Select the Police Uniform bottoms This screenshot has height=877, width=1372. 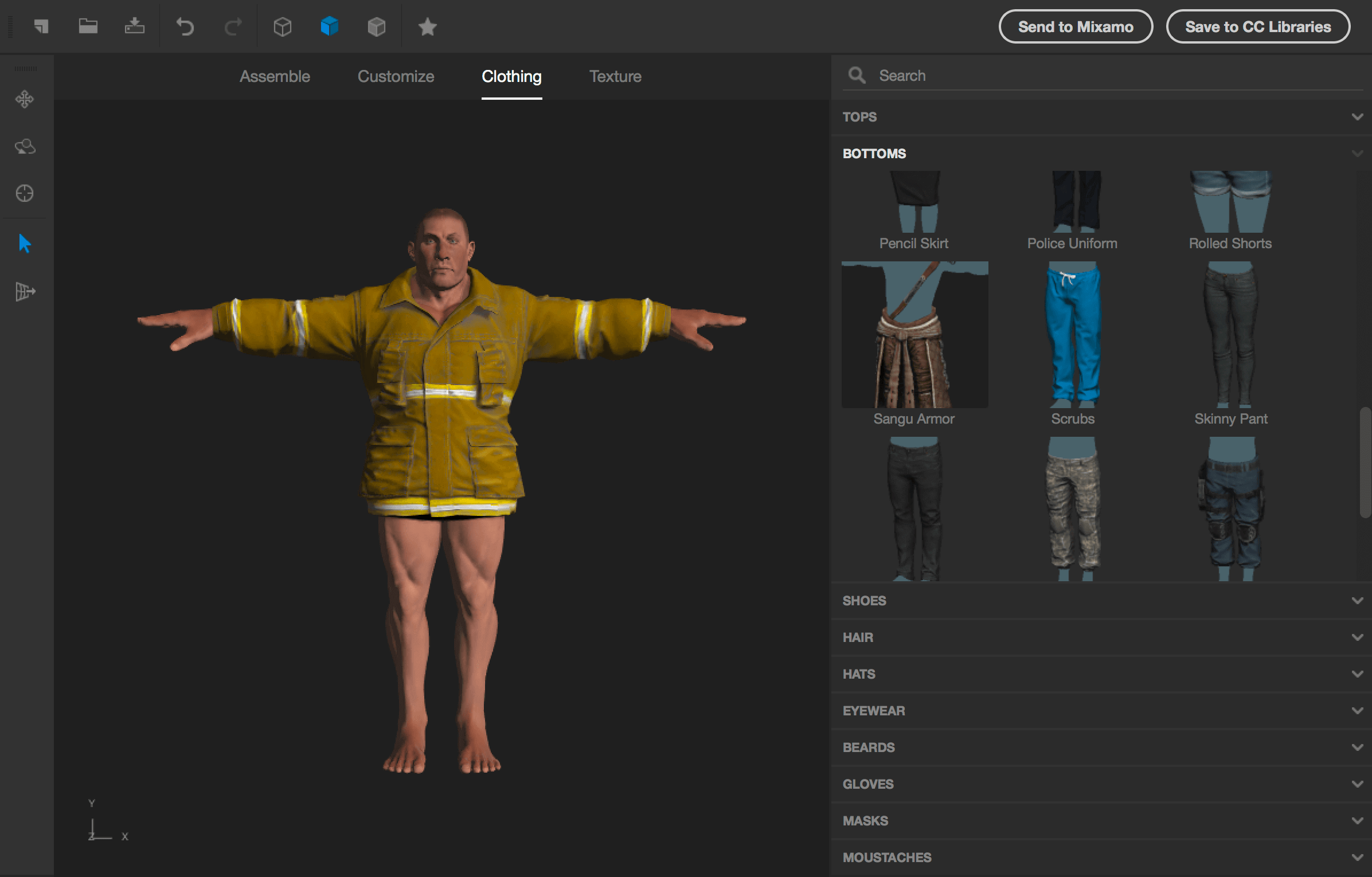coord(1073,202)
